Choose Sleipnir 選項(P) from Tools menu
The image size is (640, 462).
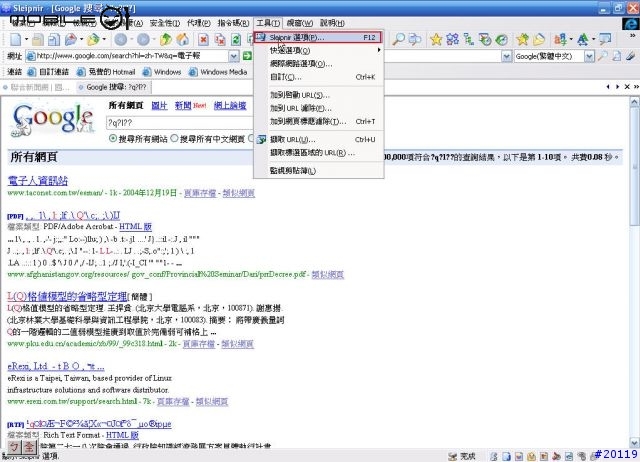[318, 37]
